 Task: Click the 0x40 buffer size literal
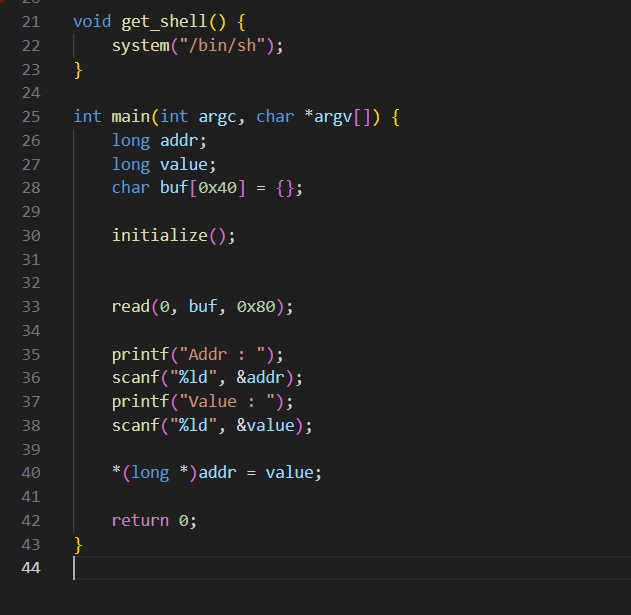click(x=217, y=188)
